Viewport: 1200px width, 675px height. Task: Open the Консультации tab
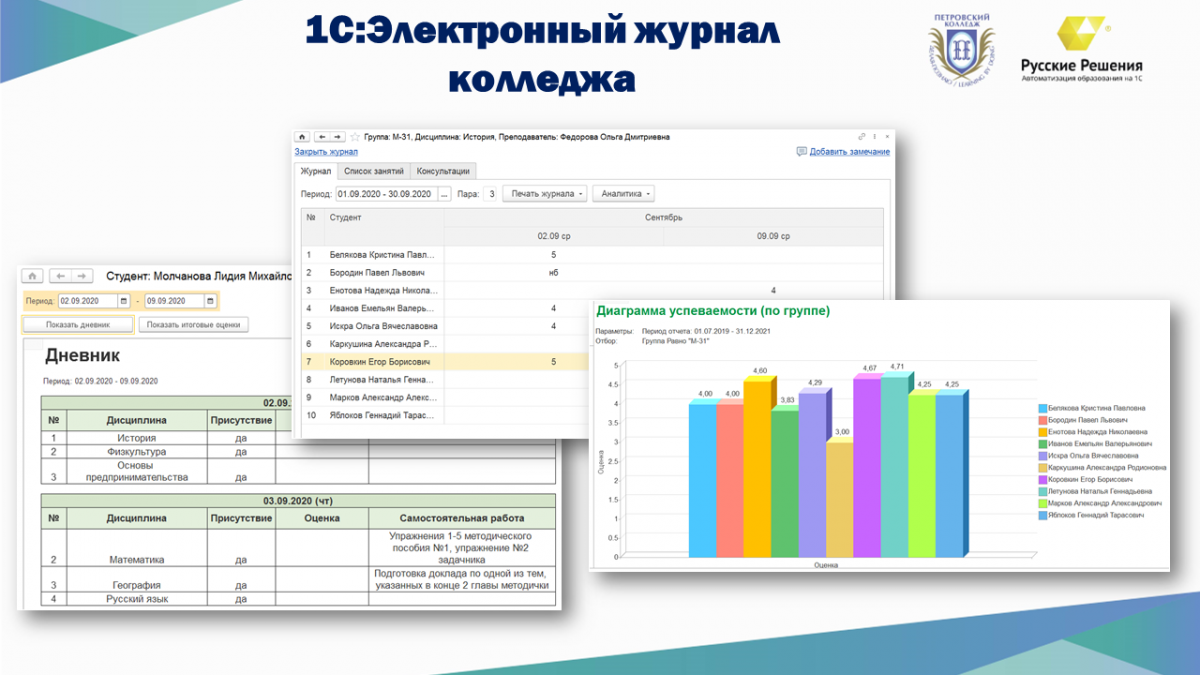click(x=443, y=171)
